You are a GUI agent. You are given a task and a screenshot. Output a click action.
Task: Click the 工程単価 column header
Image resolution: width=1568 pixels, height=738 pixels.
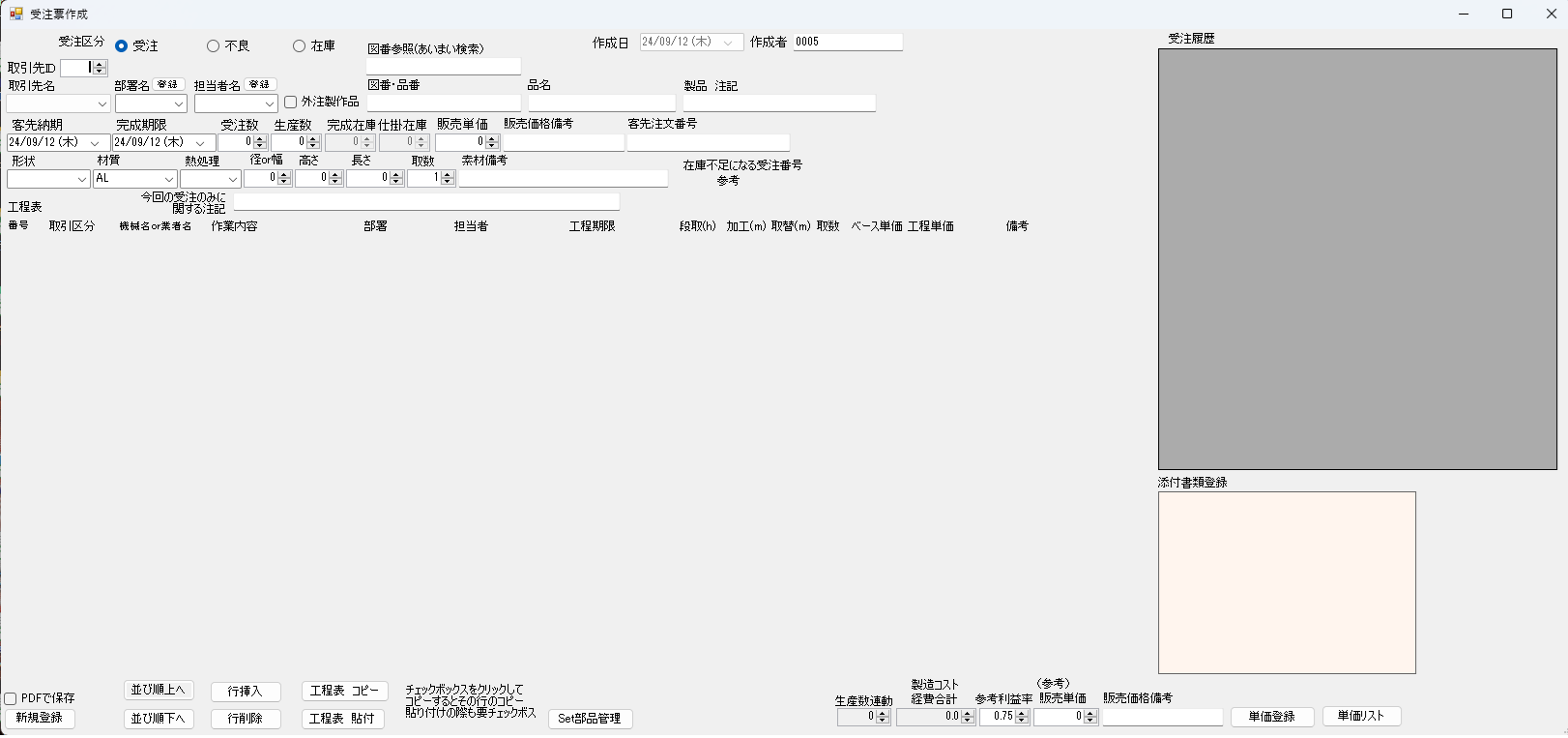point(931,226)
